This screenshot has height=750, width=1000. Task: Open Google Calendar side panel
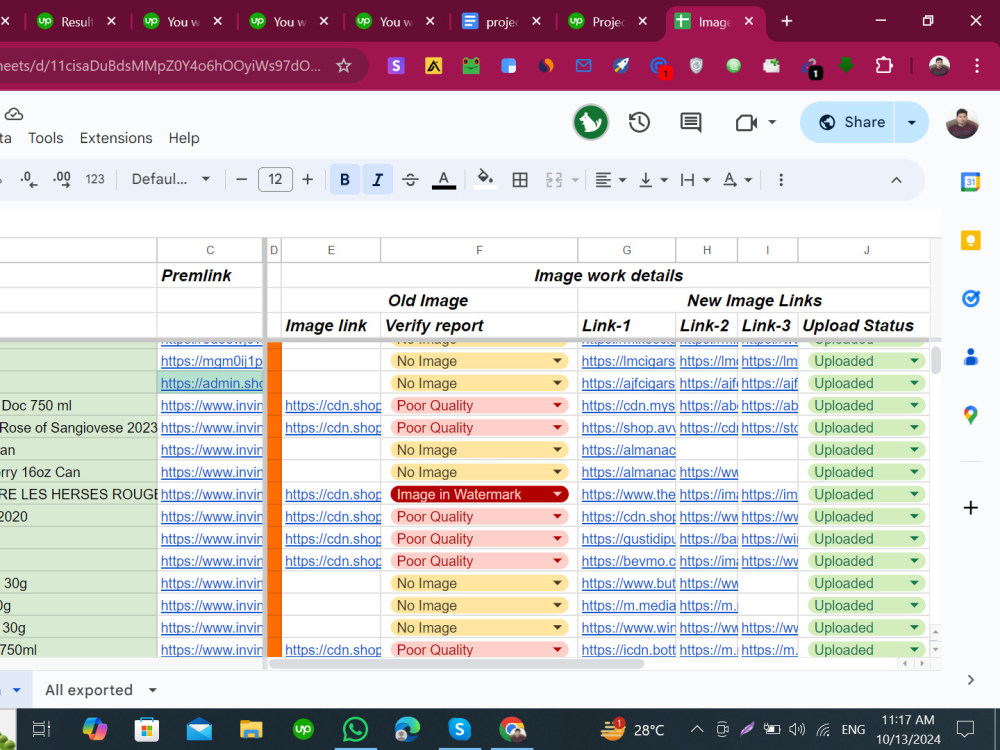point(971,182)
